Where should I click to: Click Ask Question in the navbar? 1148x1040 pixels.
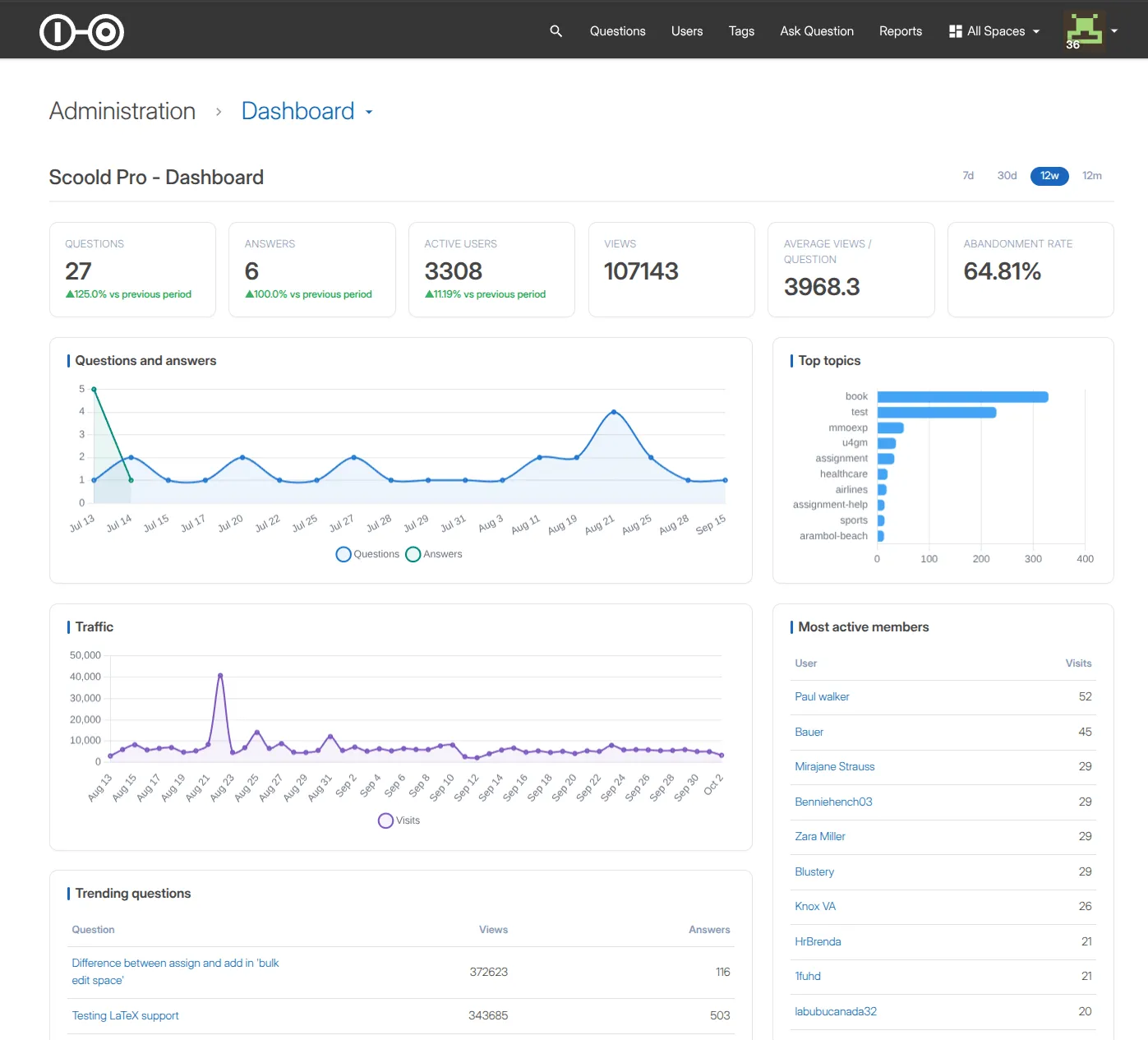(x=817, y=31)
